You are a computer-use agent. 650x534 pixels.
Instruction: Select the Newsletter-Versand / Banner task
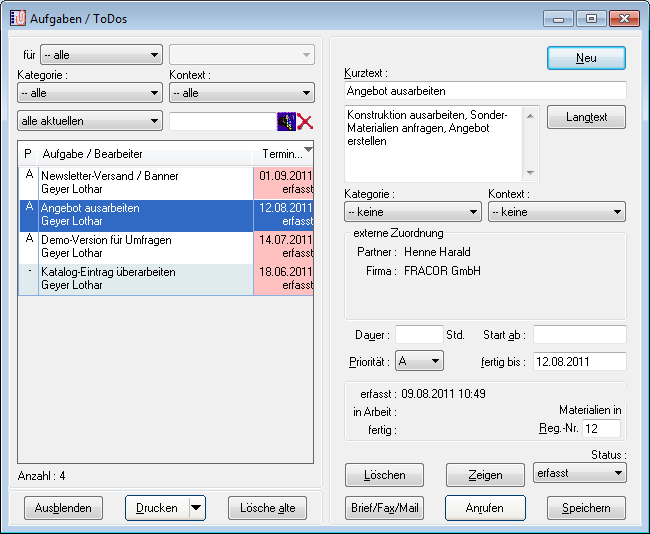pos(135,182)
